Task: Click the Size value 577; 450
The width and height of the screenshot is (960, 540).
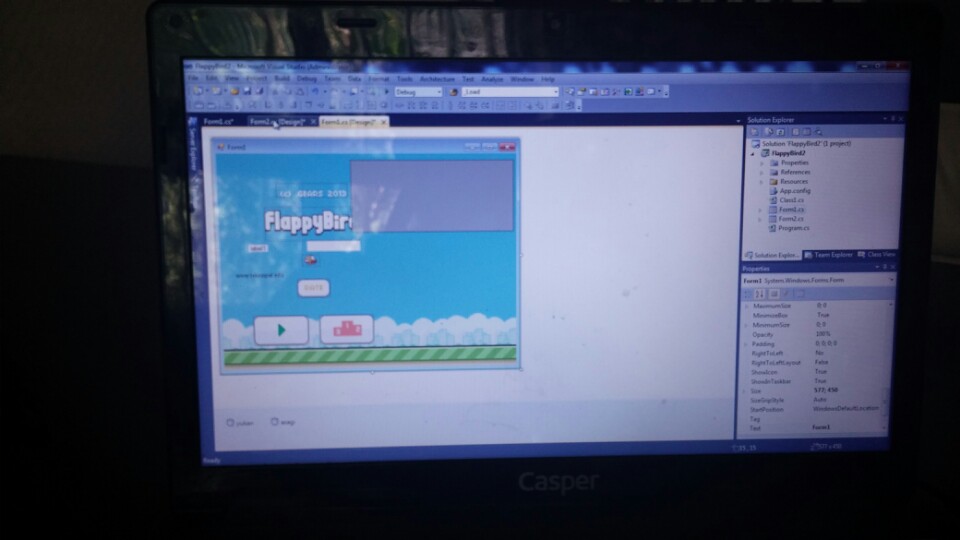Action: click(826, 391)
